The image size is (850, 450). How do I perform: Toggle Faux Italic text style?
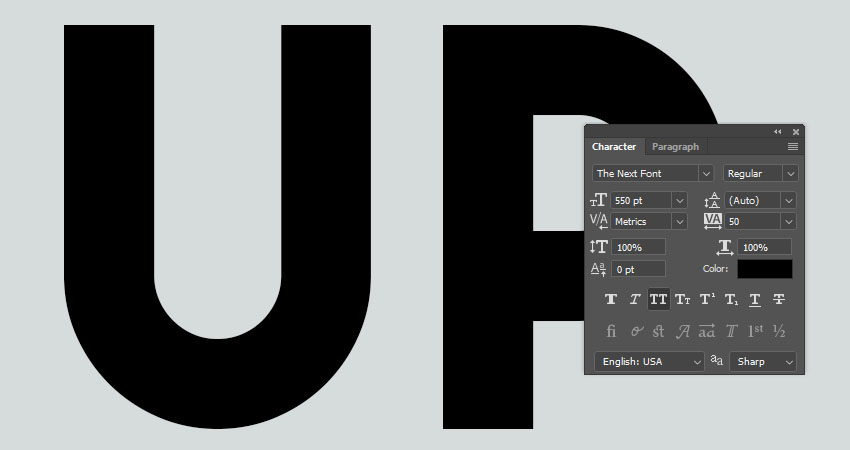click(634, 299)
